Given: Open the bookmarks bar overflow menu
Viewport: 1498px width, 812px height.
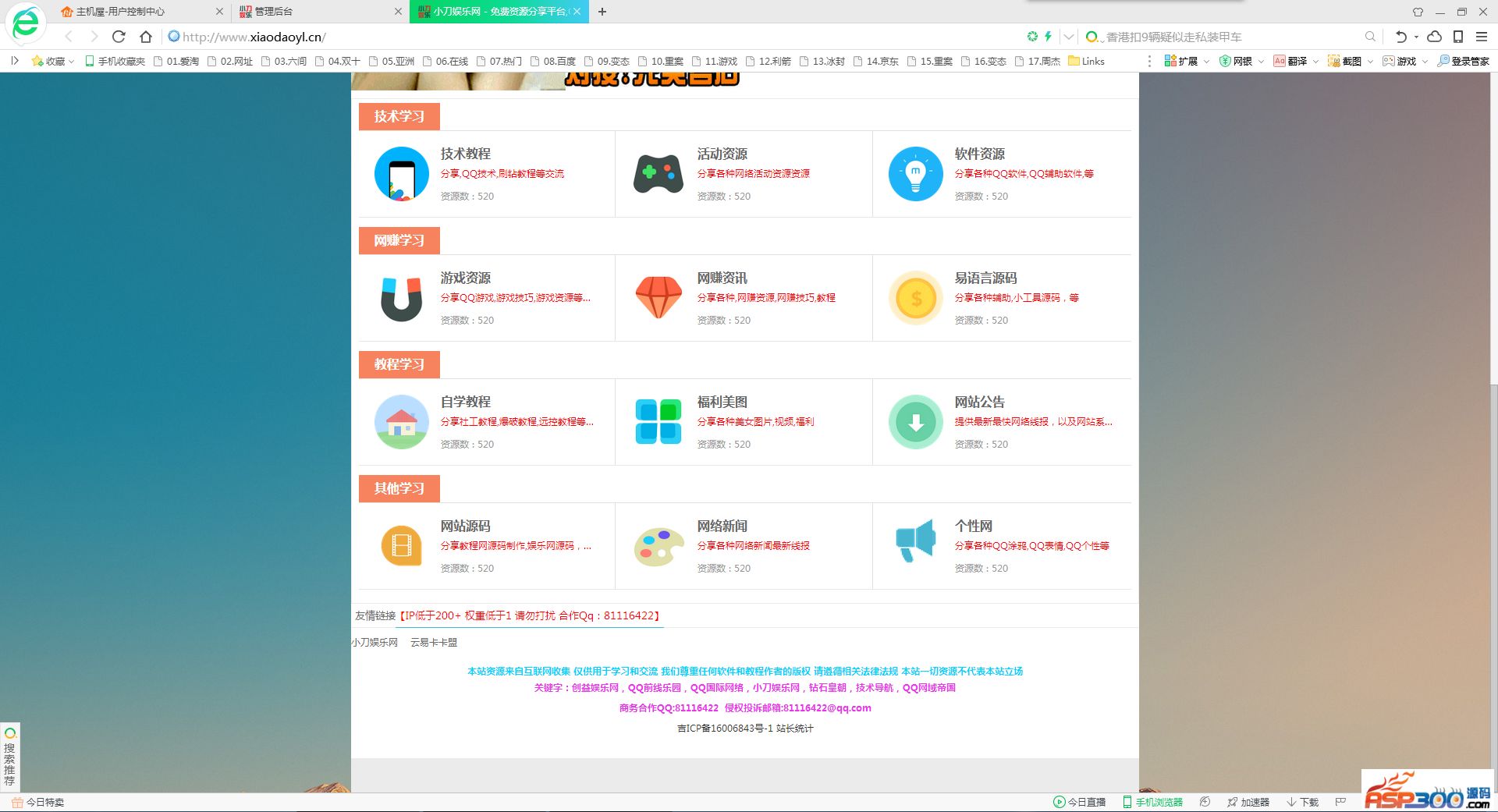Looking at the screenshot, I should 1148,61.
